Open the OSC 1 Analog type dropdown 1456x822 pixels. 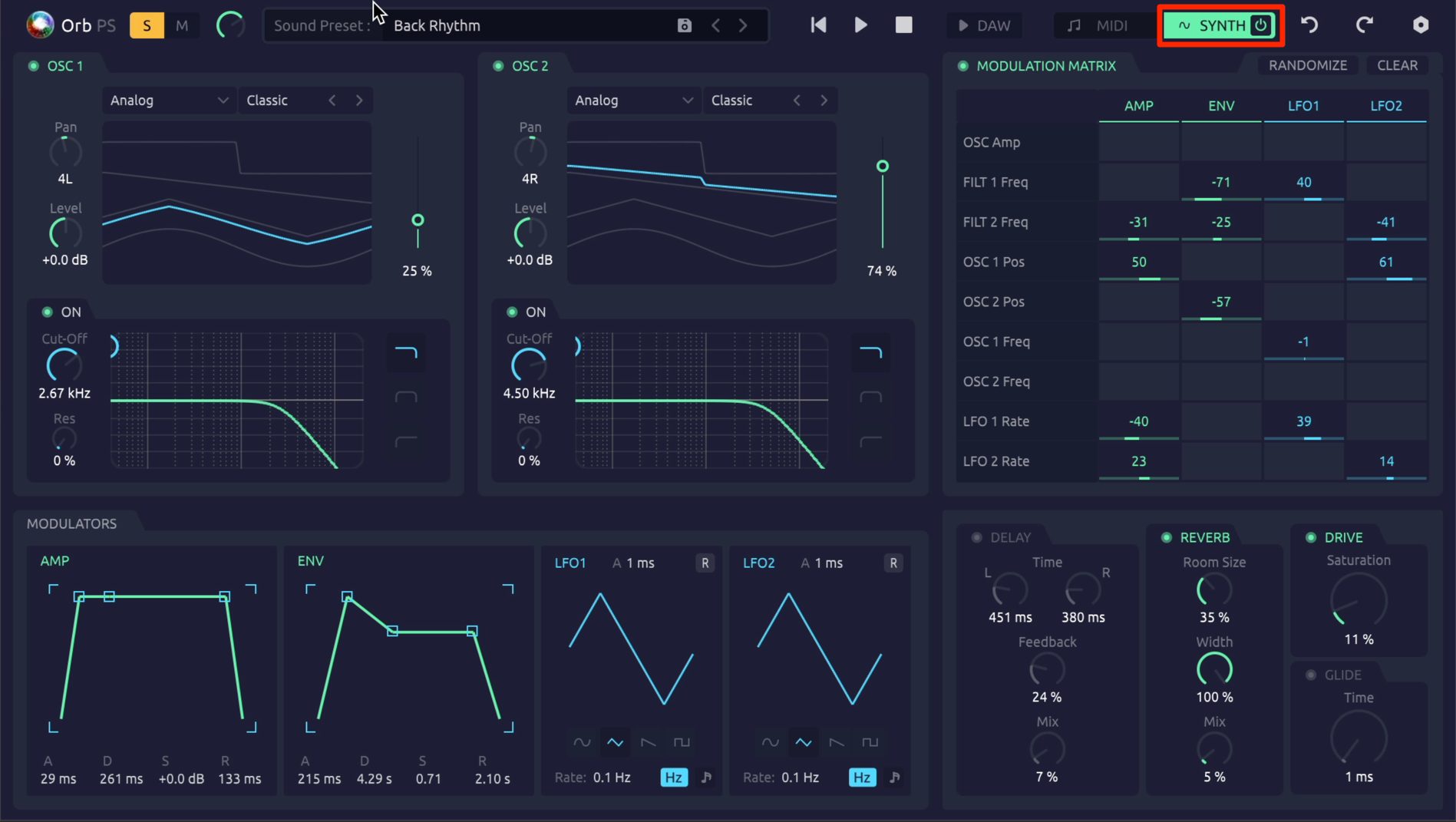(168, 101)
